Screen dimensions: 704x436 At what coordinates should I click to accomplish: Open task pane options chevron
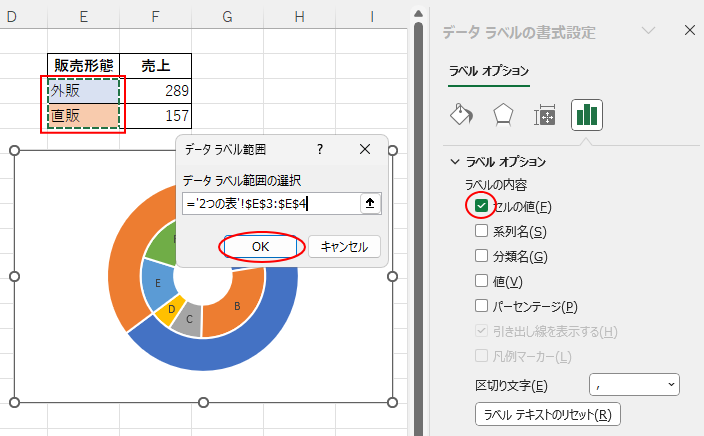[x=648, y=31]
